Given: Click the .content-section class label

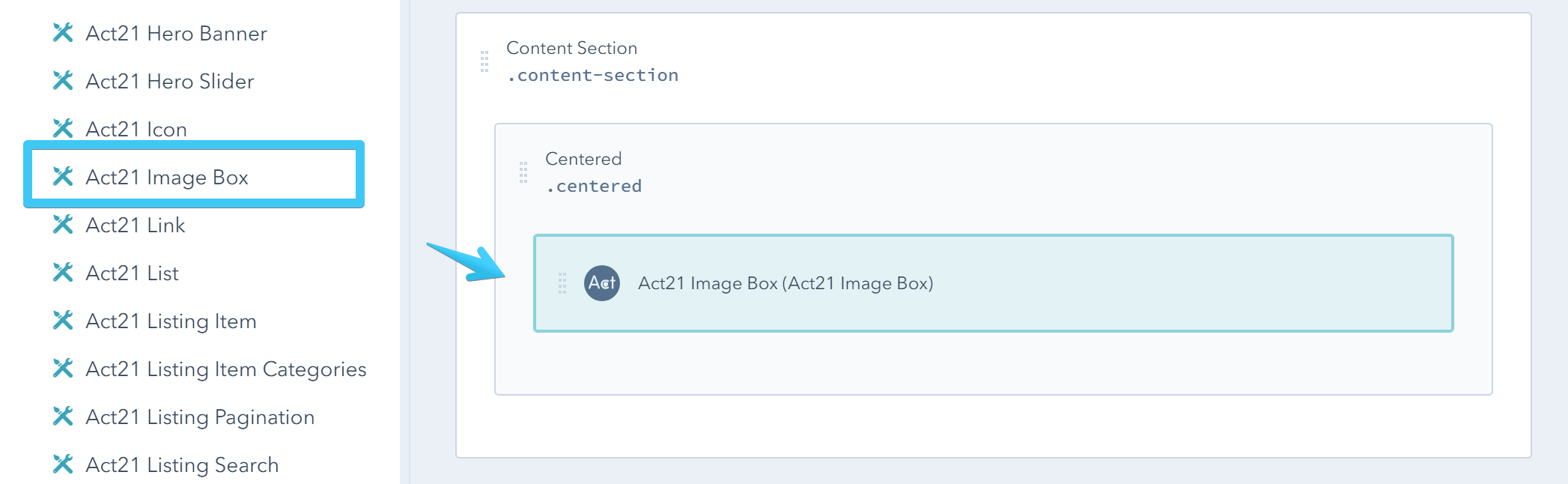Looking at the screenshot, I should [593, 75].
